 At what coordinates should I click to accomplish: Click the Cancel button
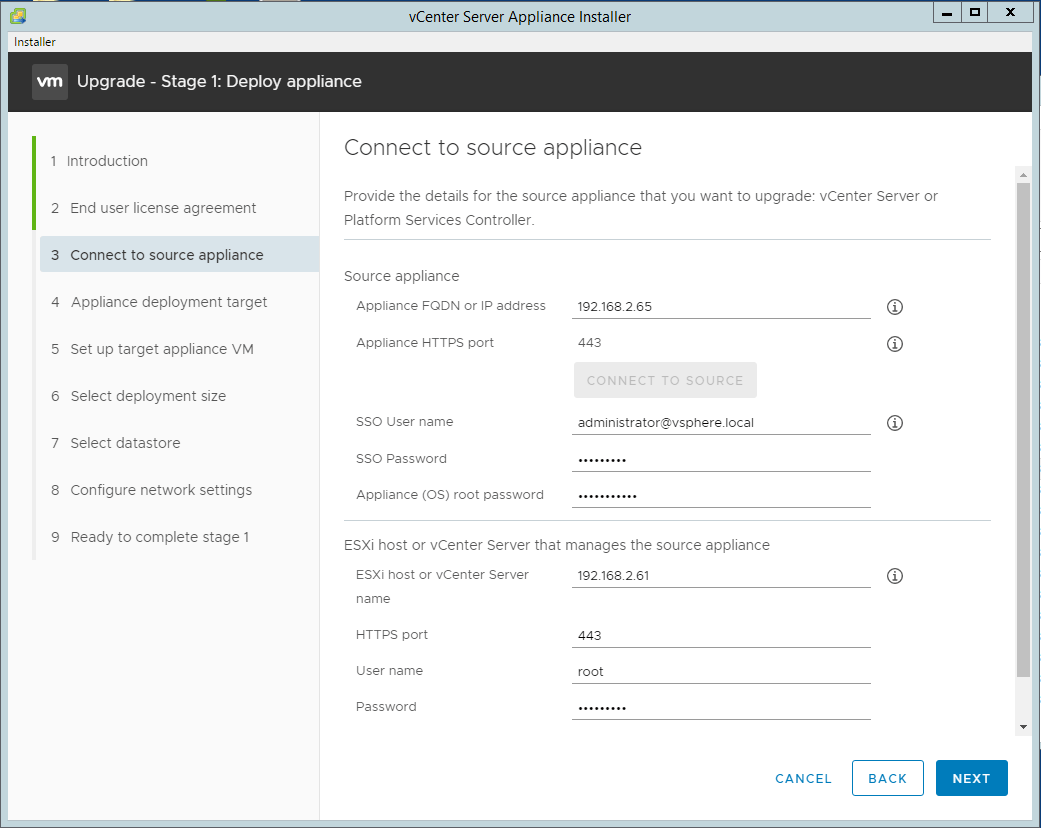pos(803,778)
